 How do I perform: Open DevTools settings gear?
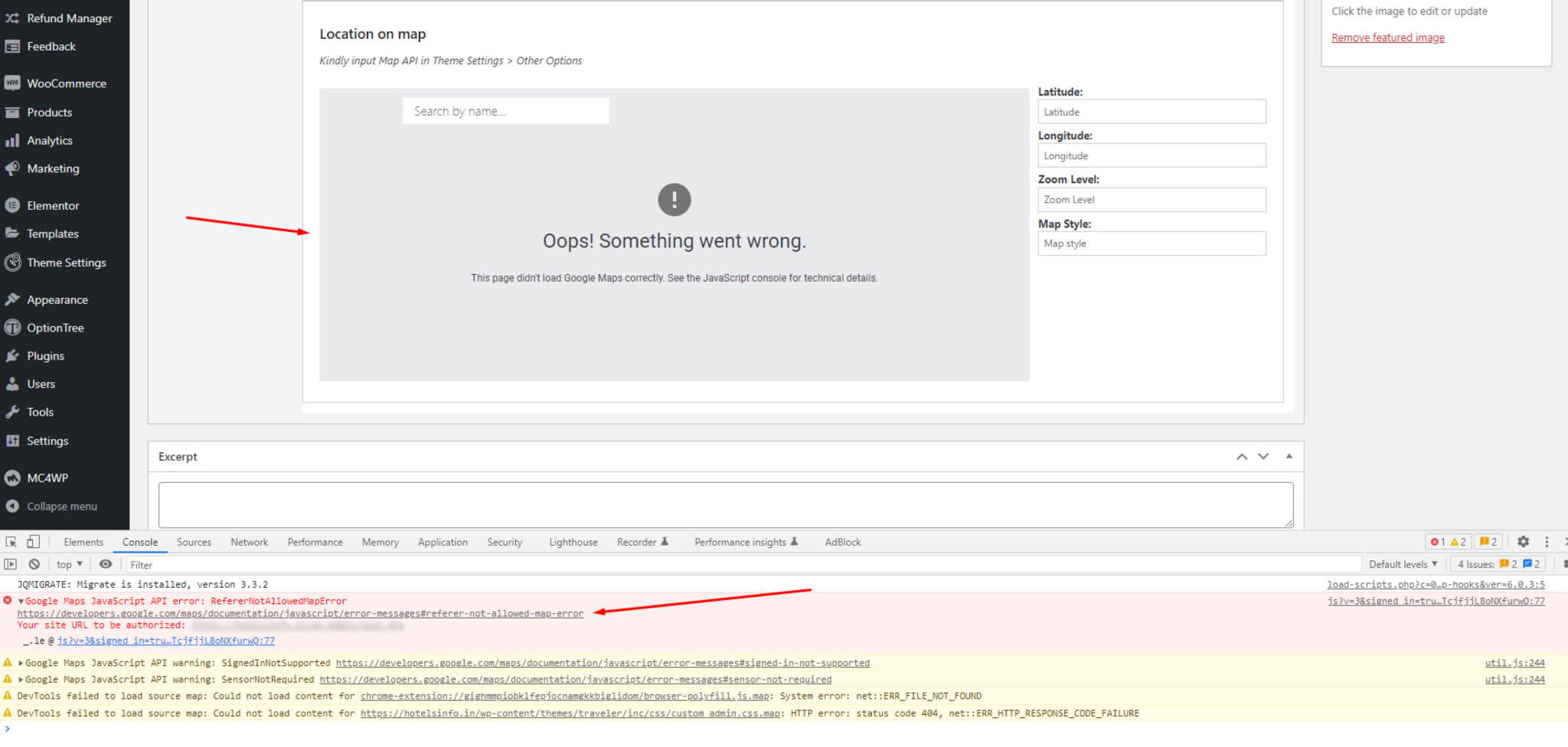(1523, 542)
